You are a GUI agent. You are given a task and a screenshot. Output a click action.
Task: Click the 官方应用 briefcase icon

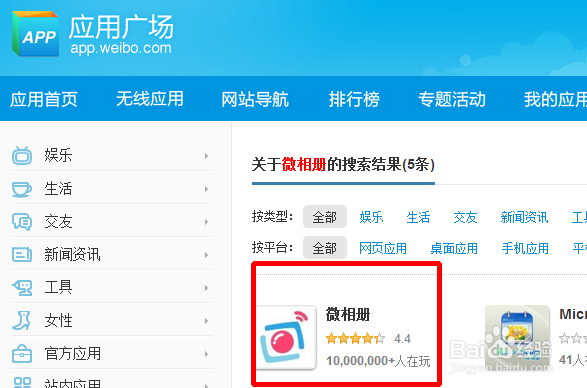22,354
